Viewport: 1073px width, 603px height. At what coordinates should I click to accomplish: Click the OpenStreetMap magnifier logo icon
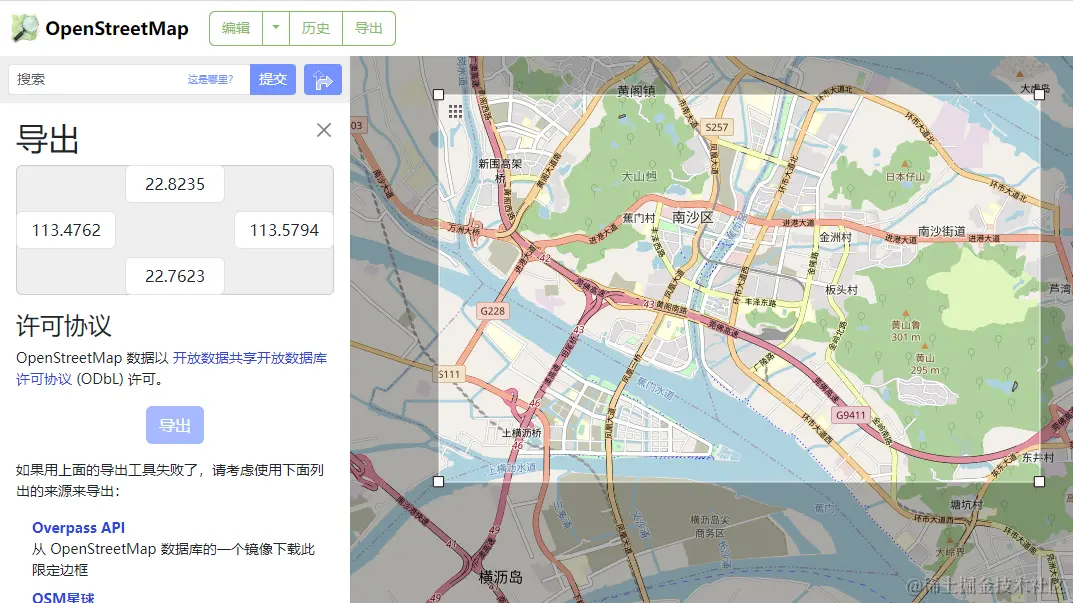coord(25,28)
